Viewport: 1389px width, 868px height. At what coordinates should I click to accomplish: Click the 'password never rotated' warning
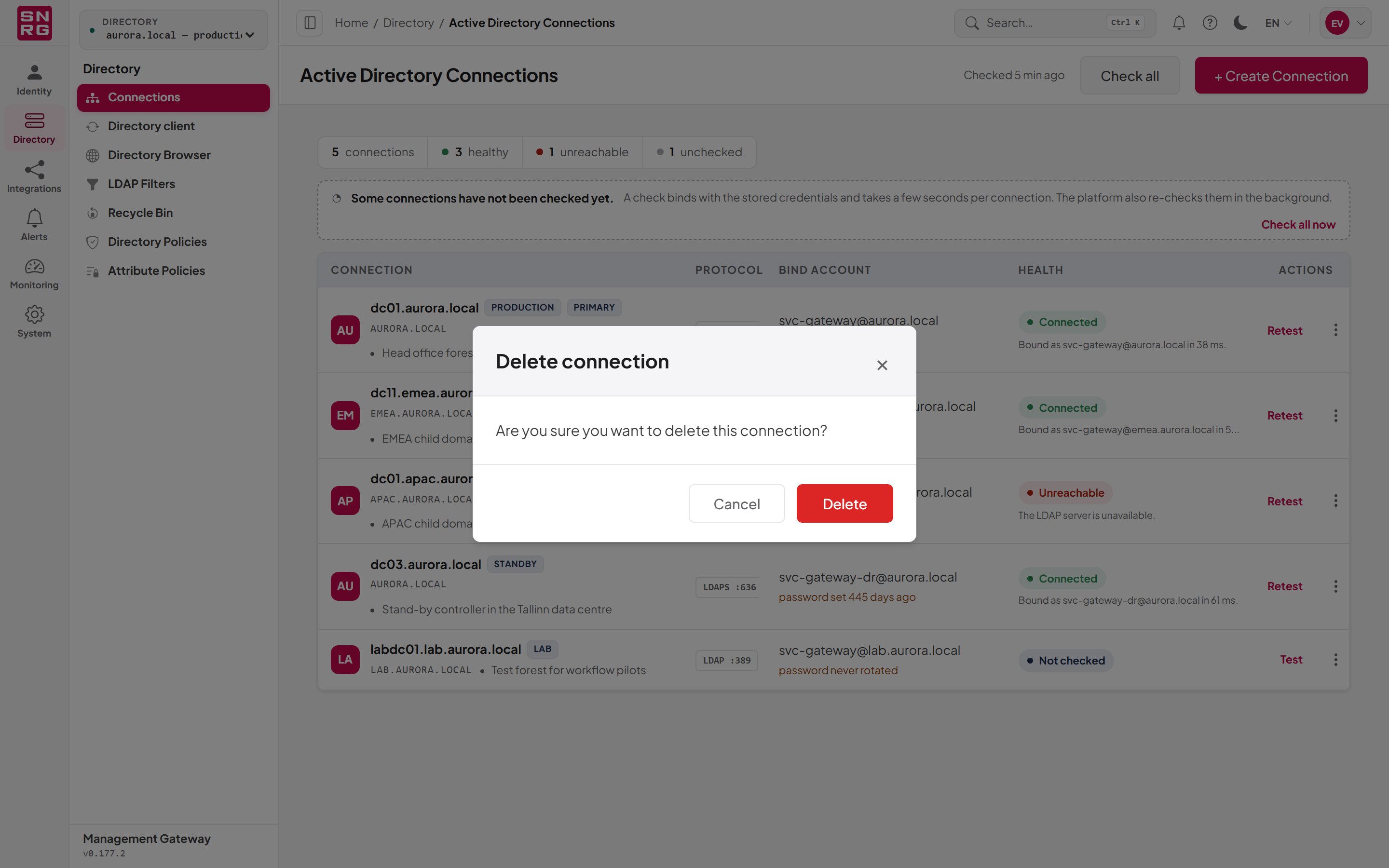[838, 670]
